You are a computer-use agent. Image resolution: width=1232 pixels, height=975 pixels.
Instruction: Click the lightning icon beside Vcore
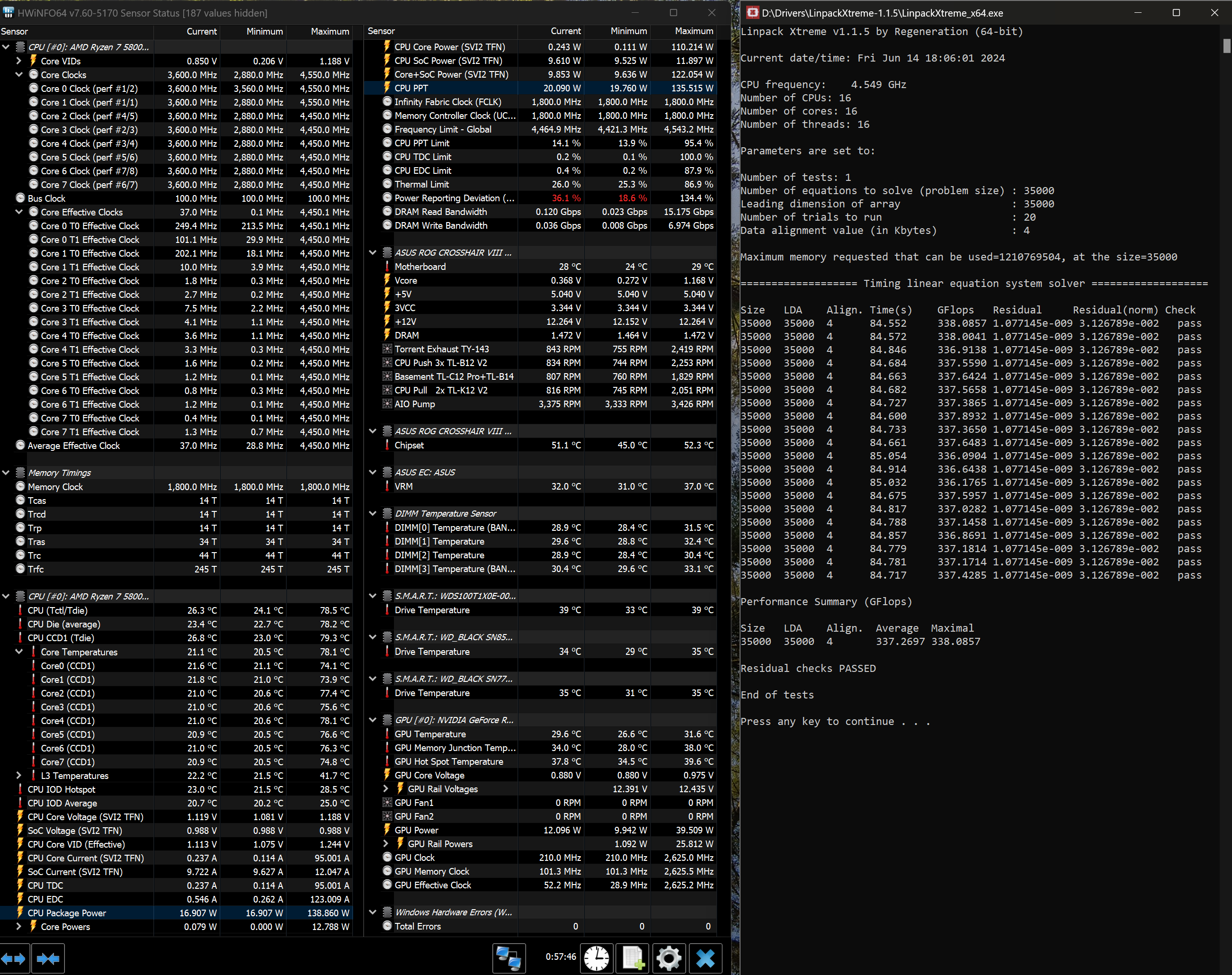(387, 280)
